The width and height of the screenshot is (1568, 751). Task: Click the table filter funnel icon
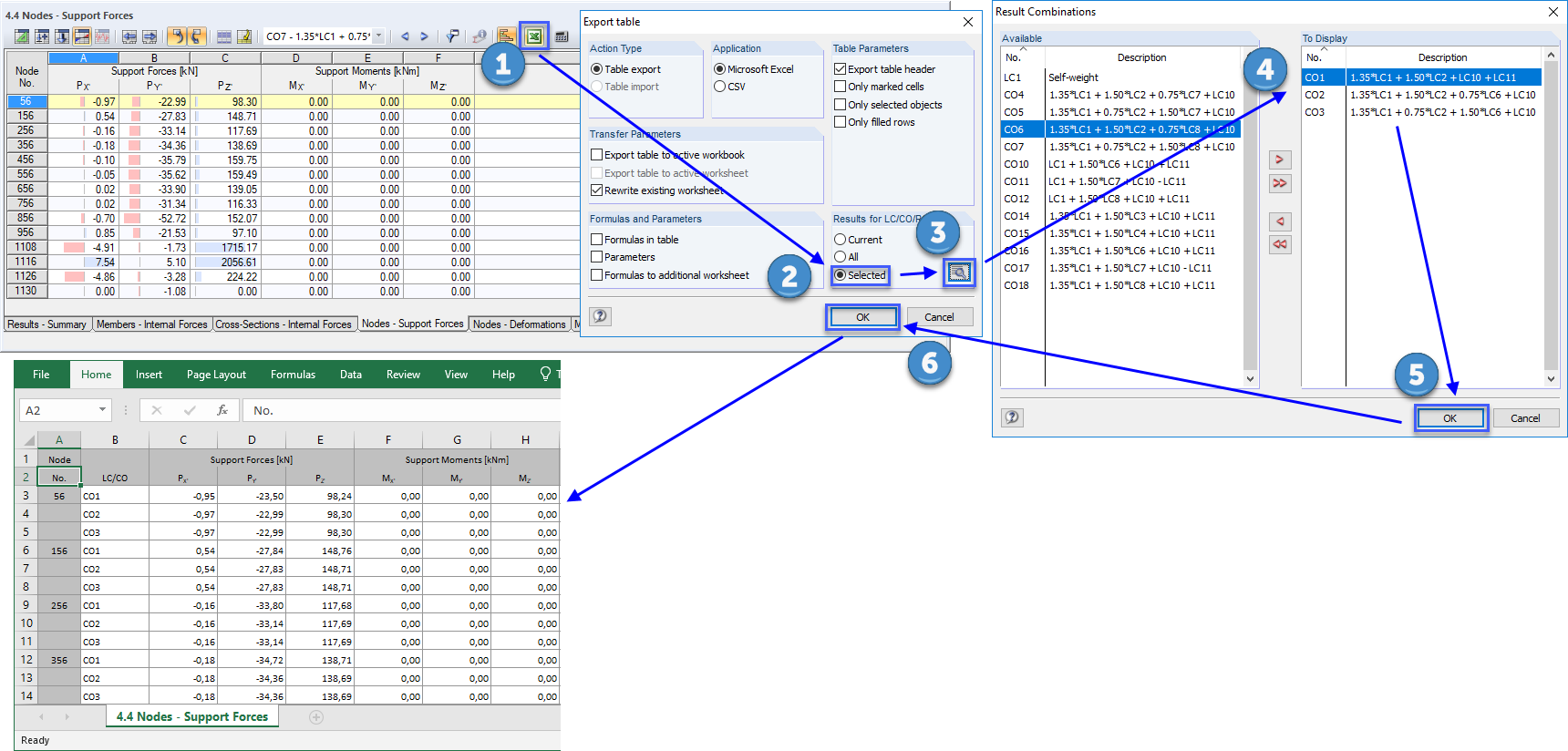point(452,36)
